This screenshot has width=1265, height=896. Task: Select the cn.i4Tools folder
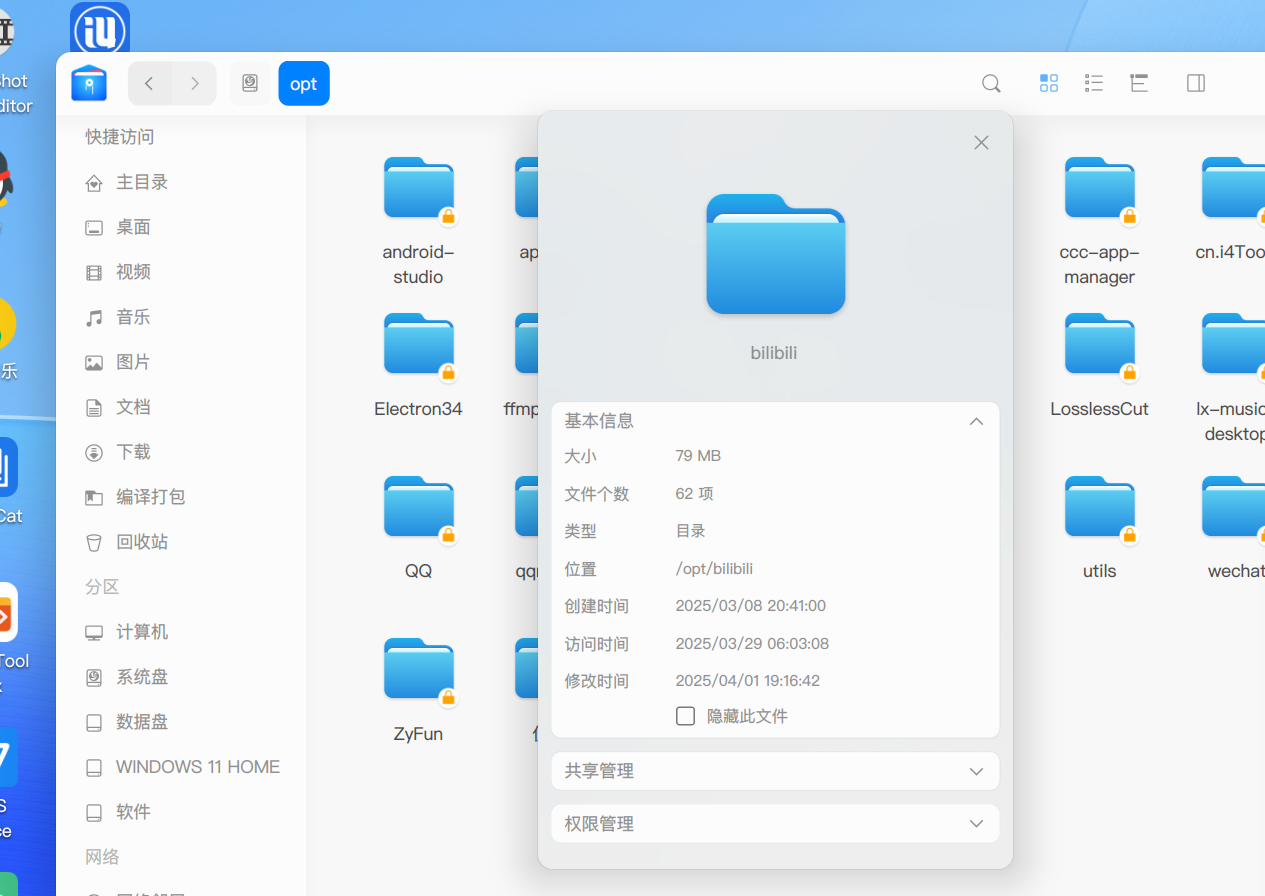point(1232,208)
